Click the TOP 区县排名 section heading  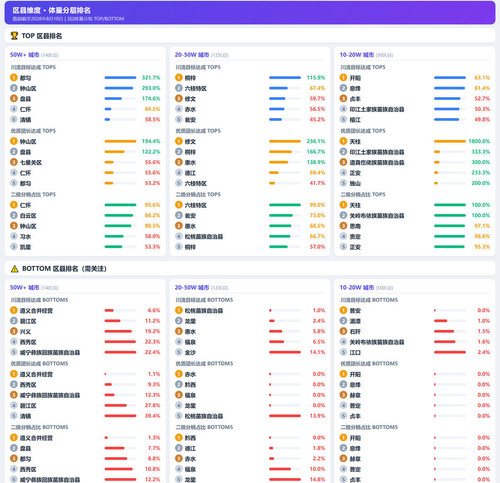click(x=42, y=36)
